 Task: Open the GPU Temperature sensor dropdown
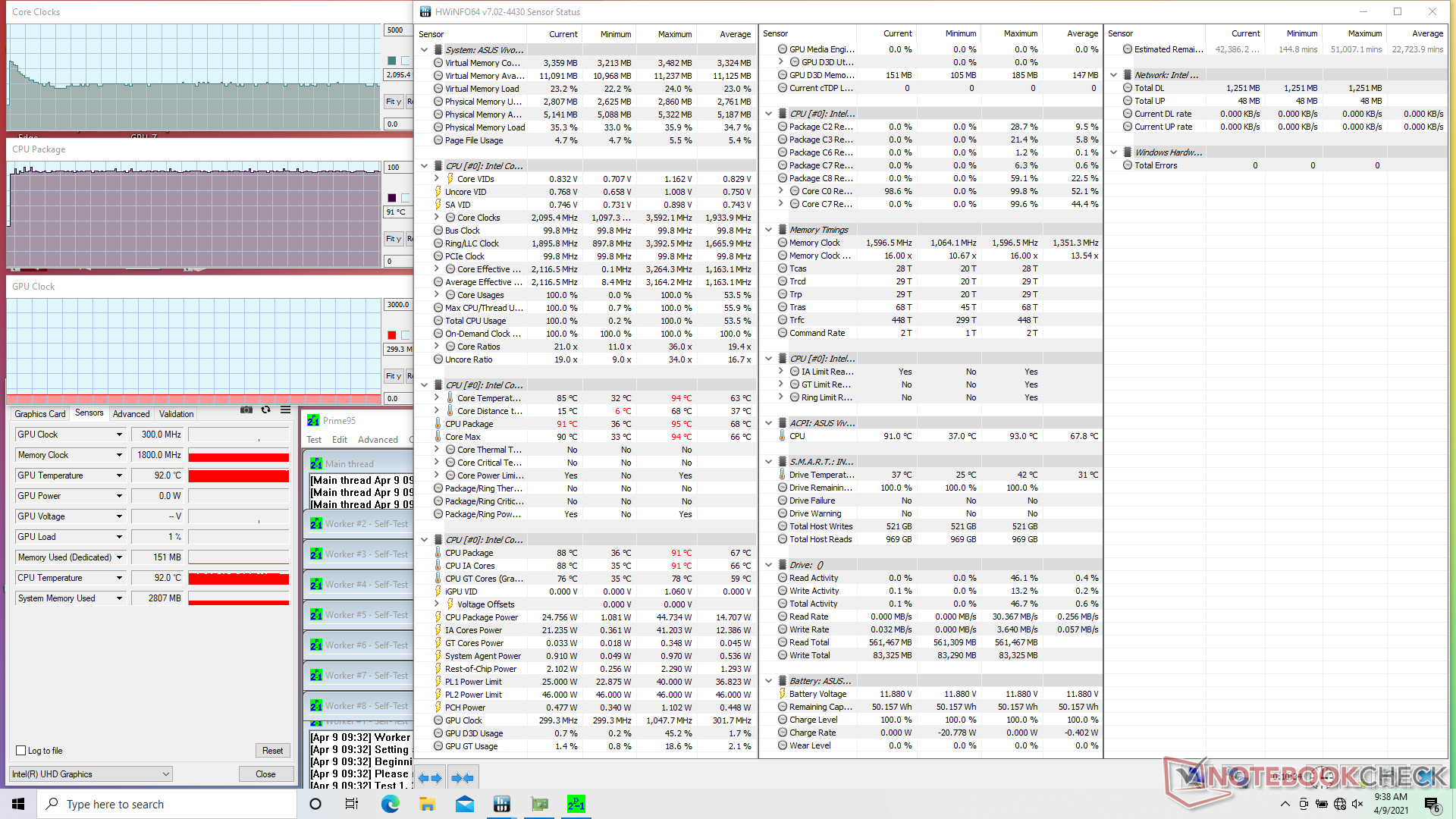pos(119,475)
